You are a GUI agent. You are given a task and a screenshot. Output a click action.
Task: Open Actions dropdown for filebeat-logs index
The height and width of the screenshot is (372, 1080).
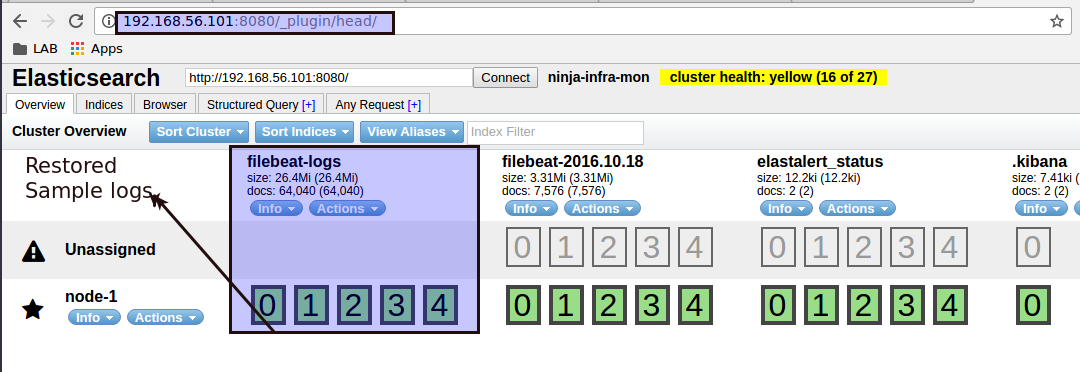(347, 208)
